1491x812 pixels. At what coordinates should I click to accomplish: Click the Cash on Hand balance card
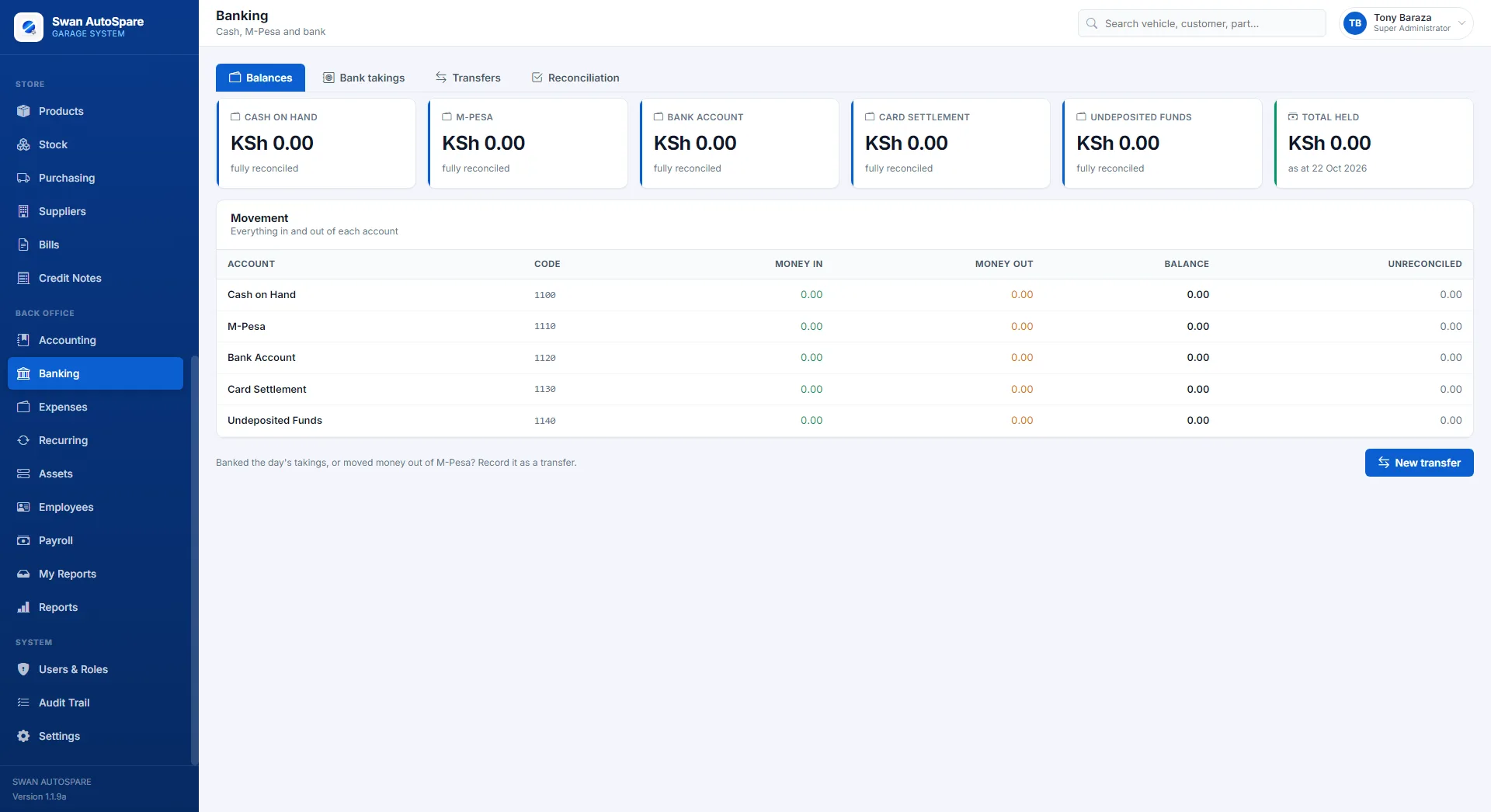point(316,143)
